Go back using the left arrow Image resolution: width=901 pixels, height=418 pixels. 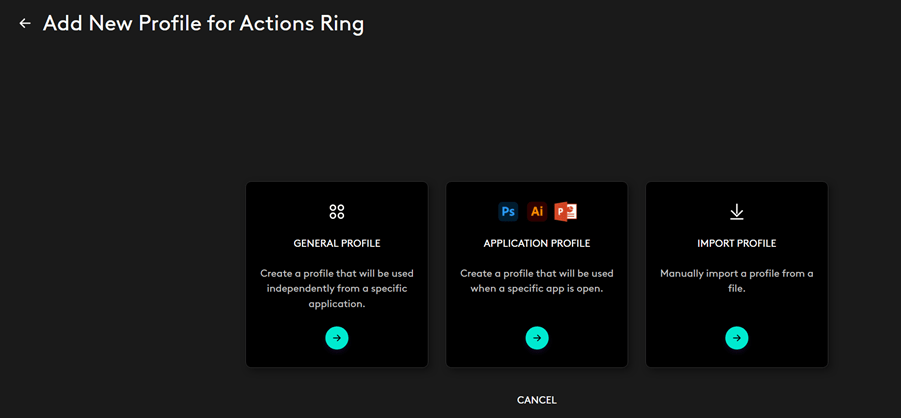point(25,23)
